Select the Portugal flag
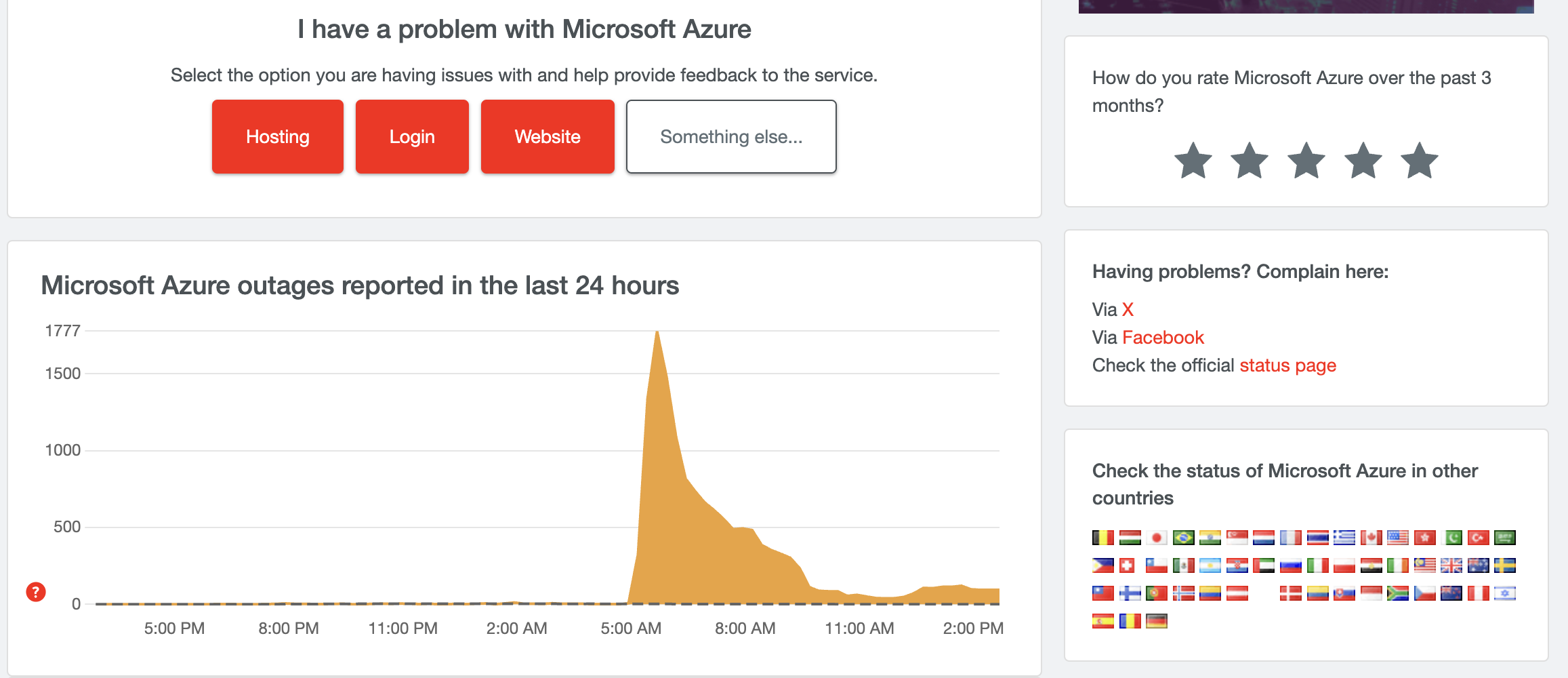Image resolution: width=1568 pixels, height=678 pixels. point(1157,593)
